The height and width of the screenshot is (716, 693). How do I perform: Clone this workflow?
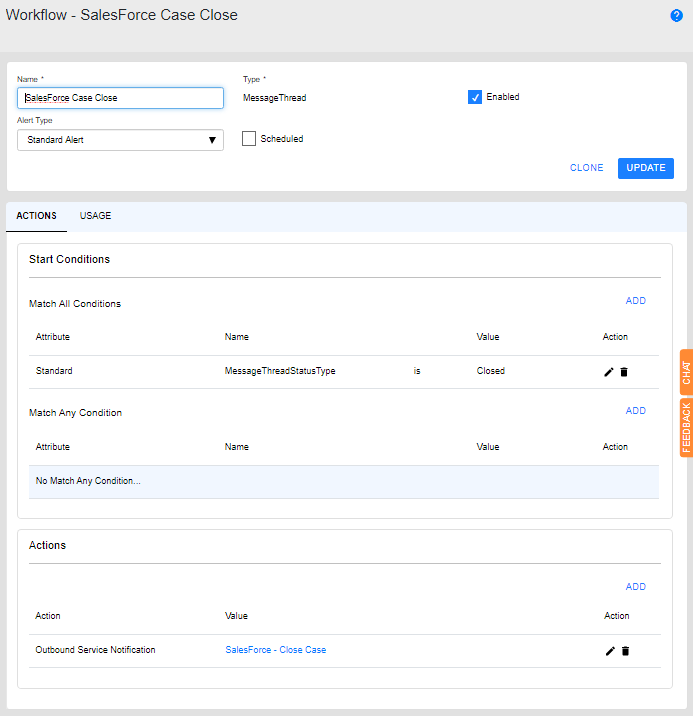(x=587, y=168)
